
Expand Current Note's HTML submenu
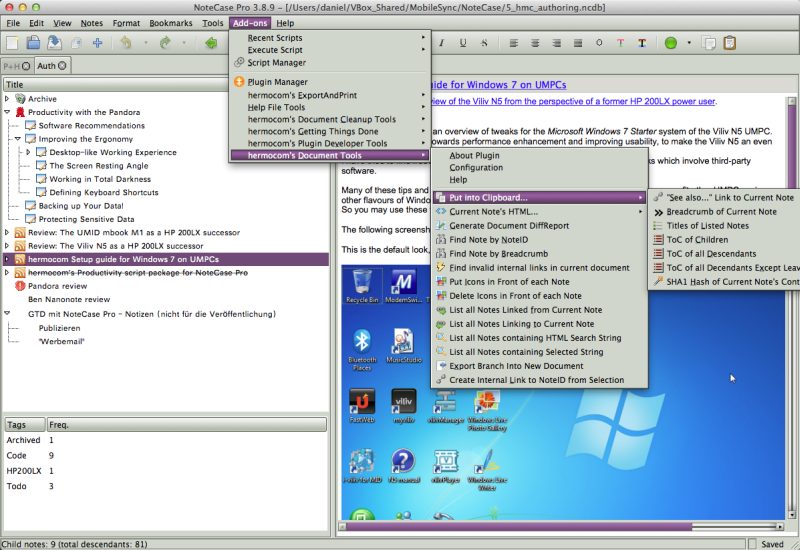[x=539, y=212]
